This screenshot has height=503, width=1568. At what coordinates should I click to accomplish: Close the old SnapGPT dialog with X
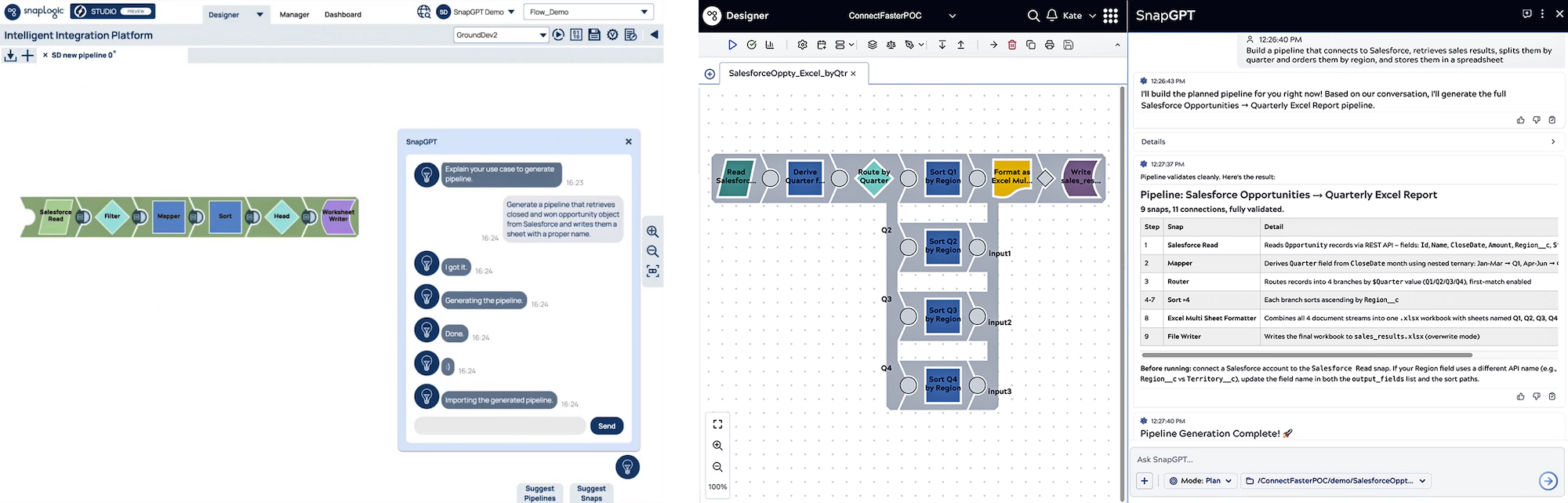(628, 141)
